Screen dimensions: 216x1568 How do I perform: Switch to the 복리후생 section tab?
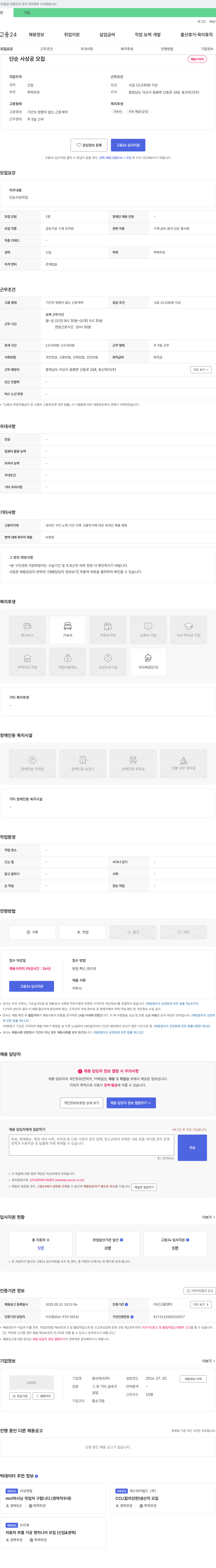[x=126, y=49]
